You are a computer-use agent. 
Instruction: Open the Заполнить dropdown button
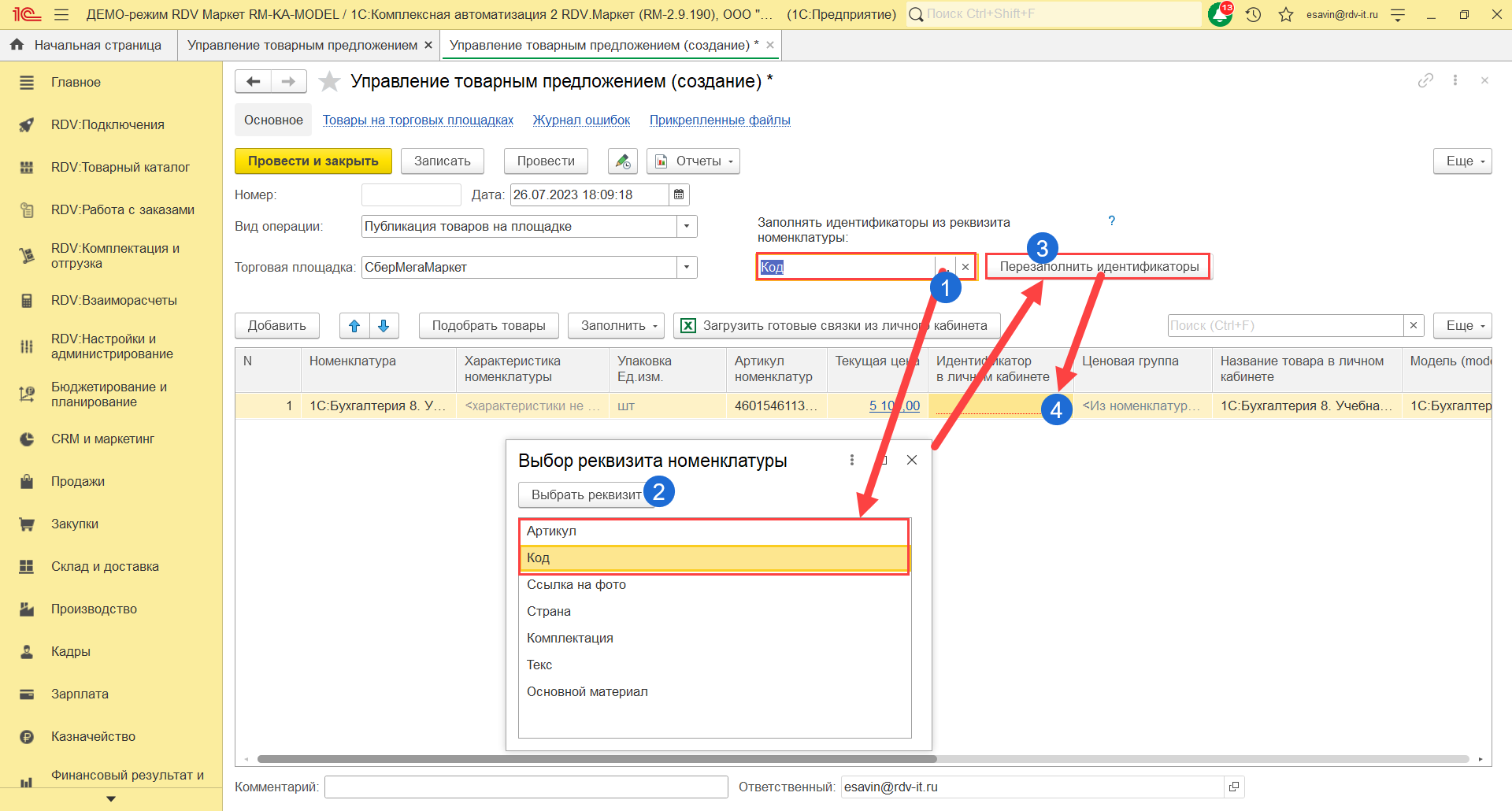click(615, 325)
